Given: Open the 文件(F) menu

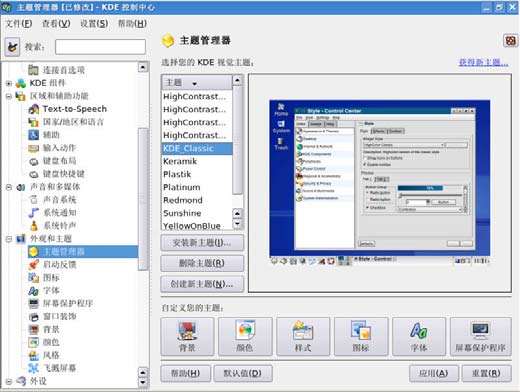Looking at the screenshot, I should click(19, 23).
